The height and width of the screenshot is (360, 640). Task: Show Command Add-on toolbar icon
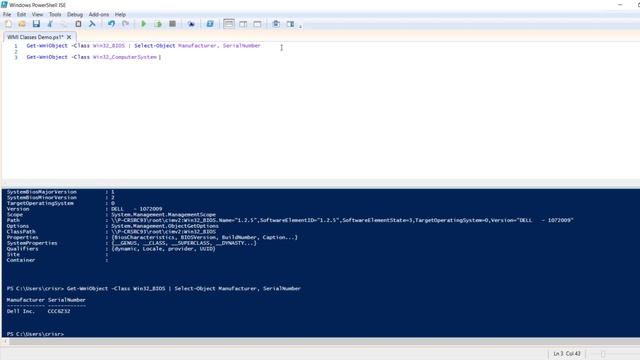pyautogui.click(x=290, y=24)
